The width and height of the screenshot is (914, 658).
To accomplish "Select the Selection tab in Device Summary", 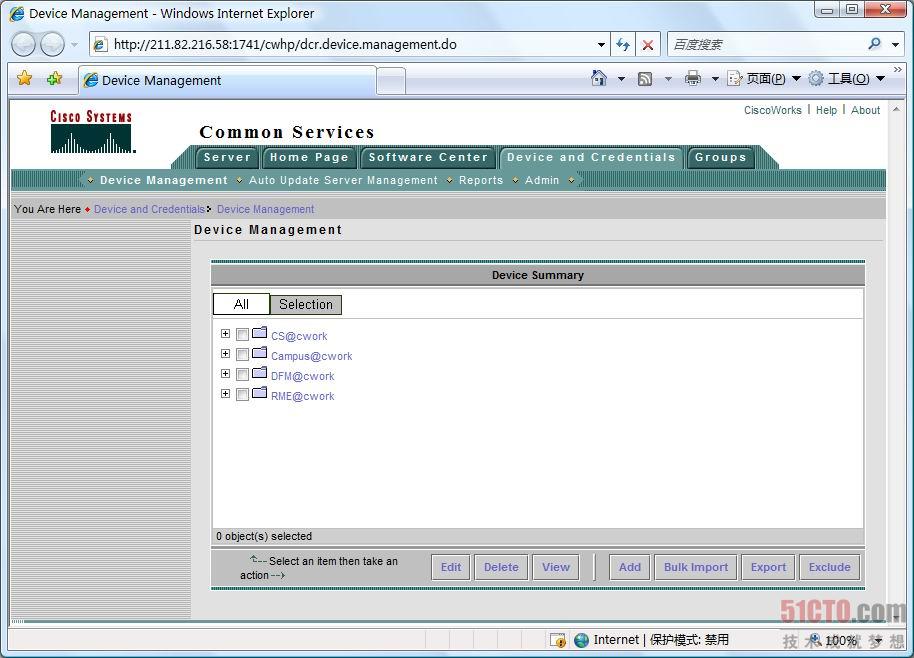I will click(x=306, y=304).
